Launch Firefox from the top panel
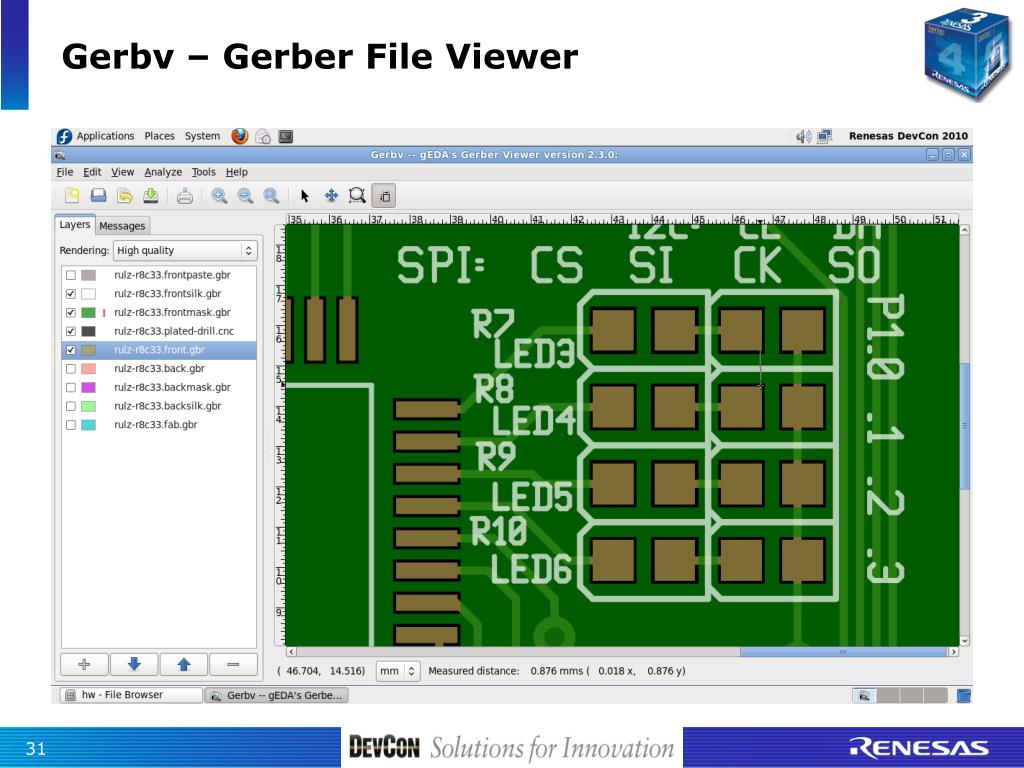The image size is (1024, 768). 240,136
